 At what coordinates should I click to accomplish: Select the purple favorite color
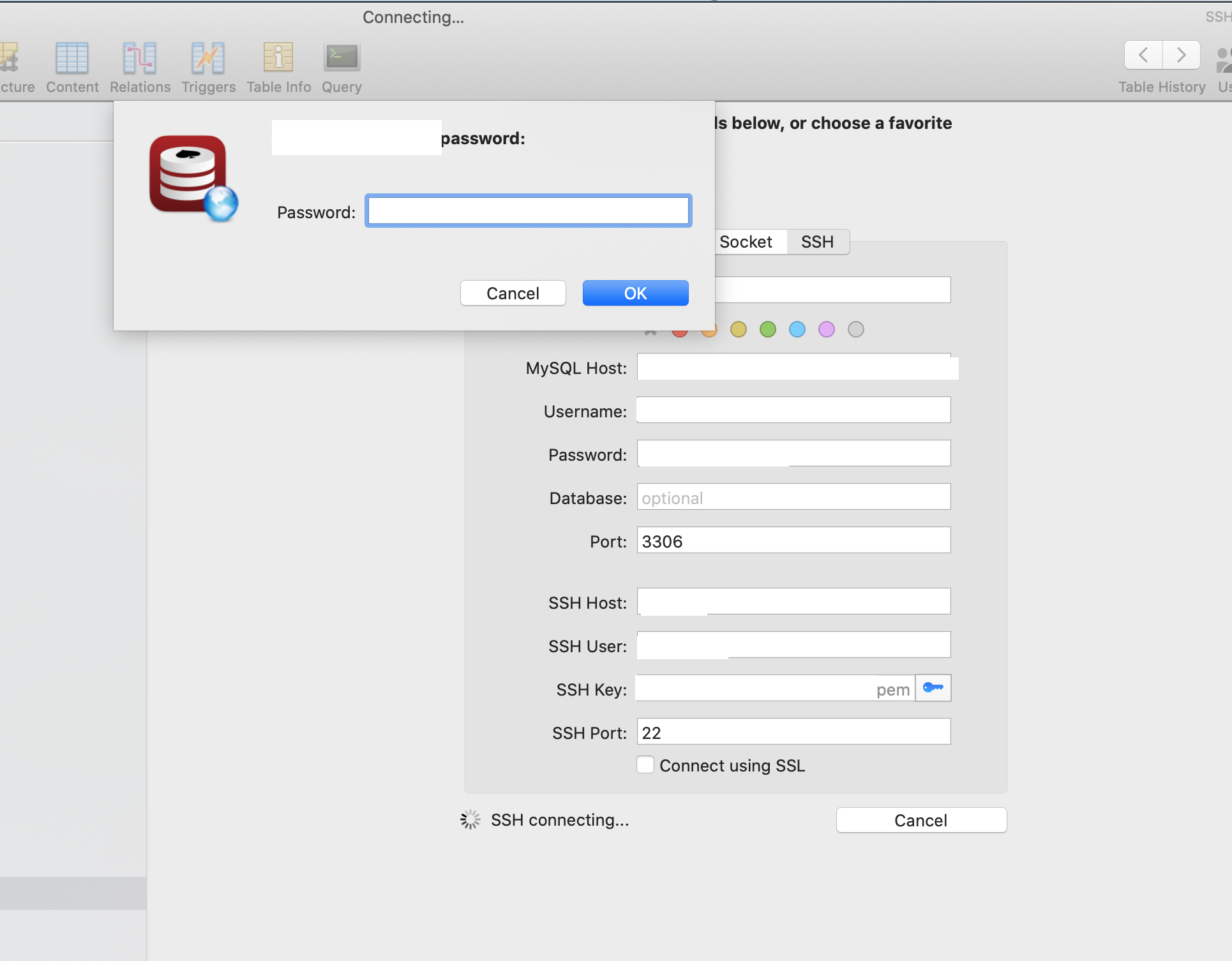[x=827, y=329]
